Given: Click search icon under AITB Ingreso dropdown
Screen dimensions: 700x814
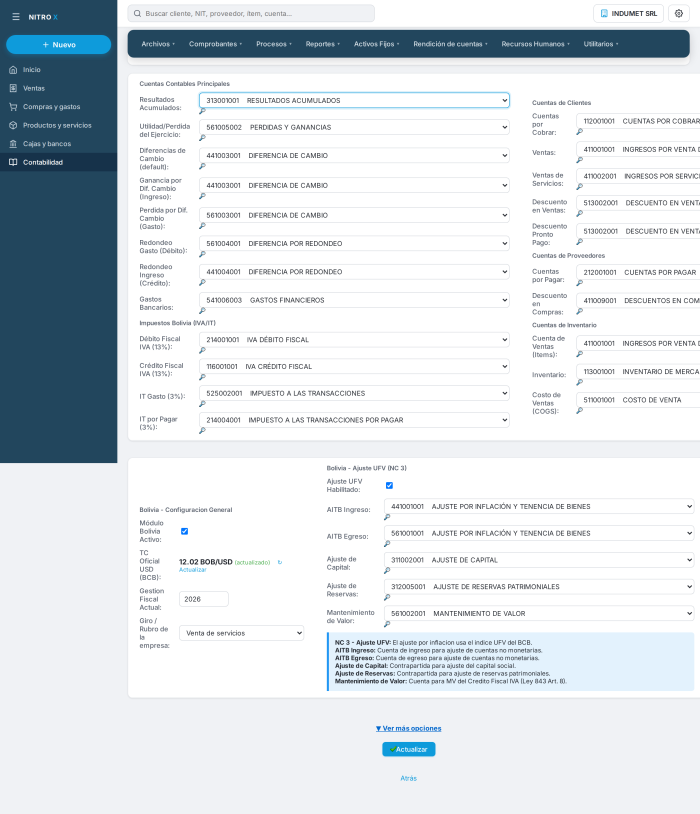Looking at the screenshot, I should pos(387,517).
